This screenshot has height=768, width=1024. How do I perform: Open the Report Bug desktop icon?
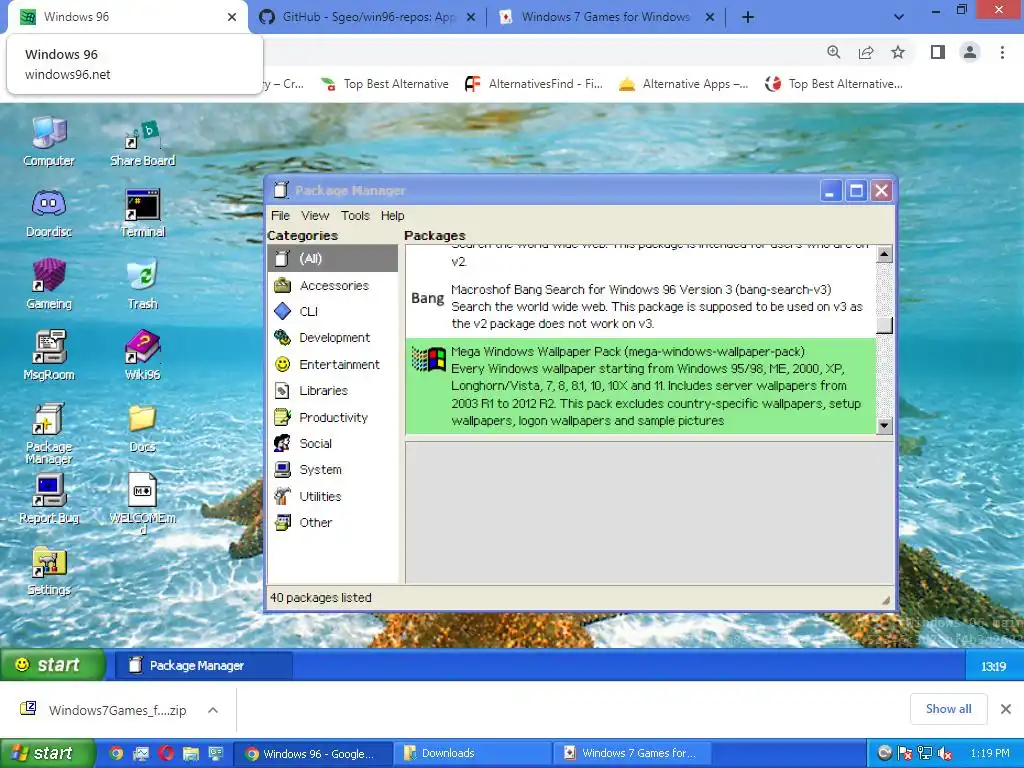tap(49, 499)
